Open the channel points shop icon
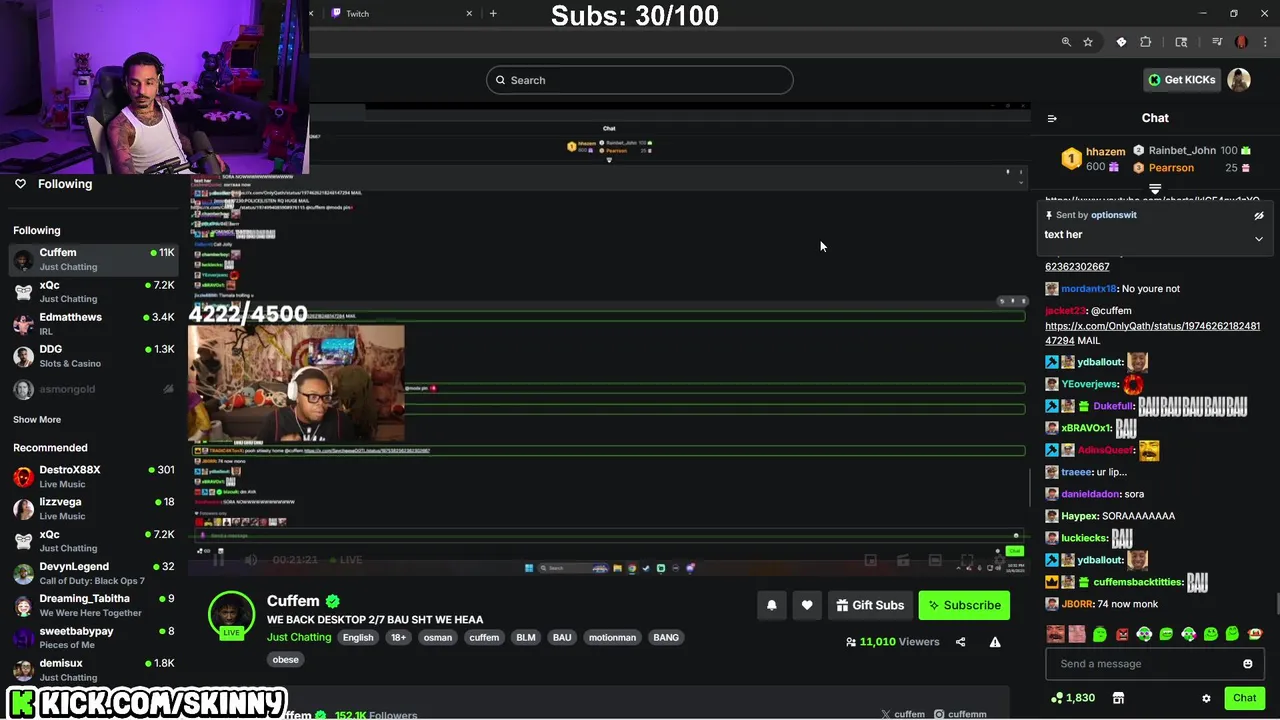 click(1118, 698)
